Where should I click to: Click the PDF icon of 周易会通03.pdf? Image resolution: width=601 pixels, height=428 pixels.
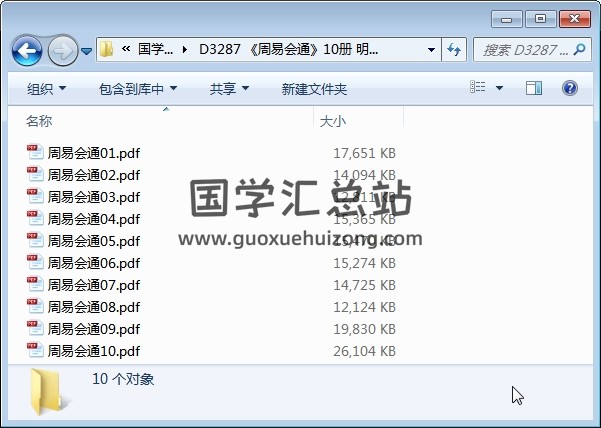[x=35, y=195]
